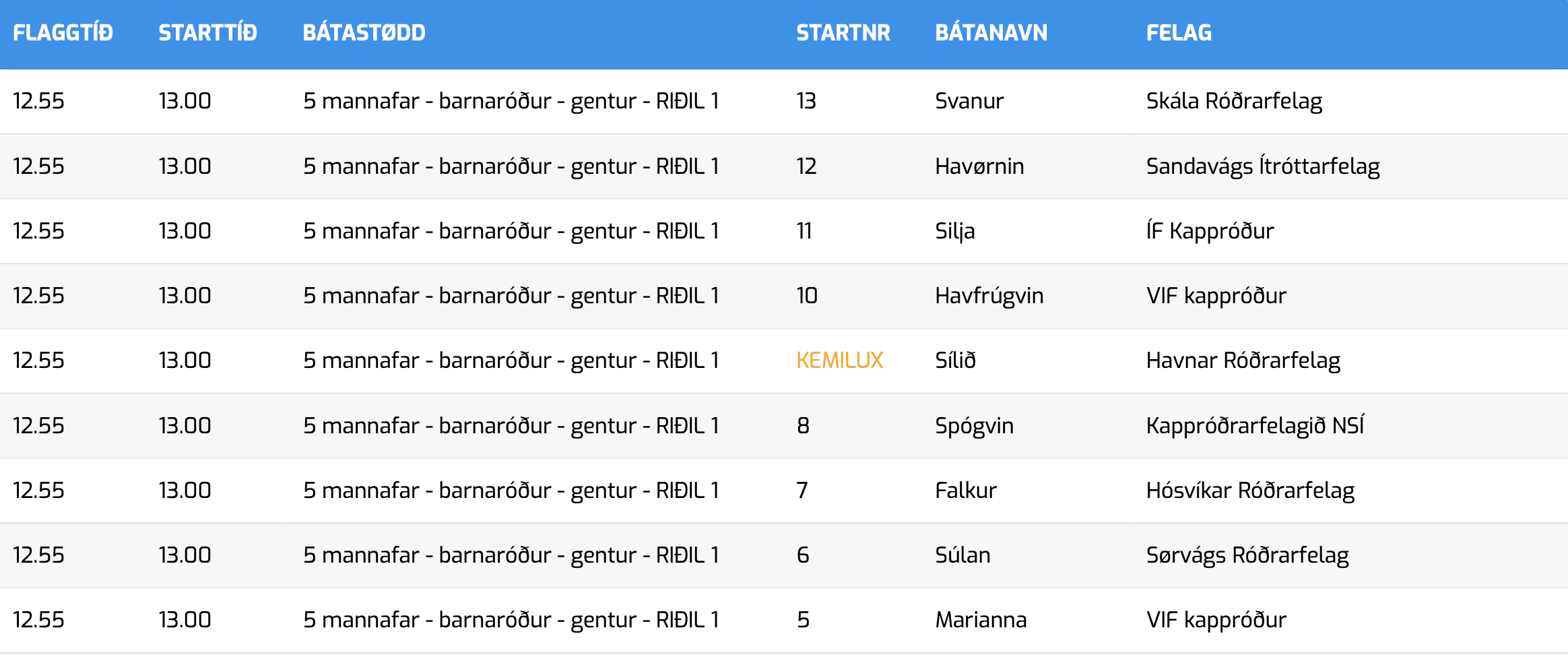This screenshot has width=1568, height=655.
Task: Select the Marianna boat name
Action: pyautogui.click(x=981, y=620)
